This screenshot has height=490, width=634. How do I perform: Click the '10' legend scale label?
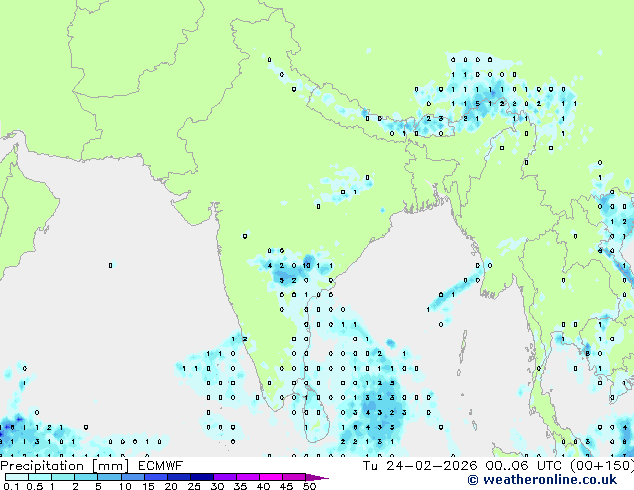(x=125, y=486)
